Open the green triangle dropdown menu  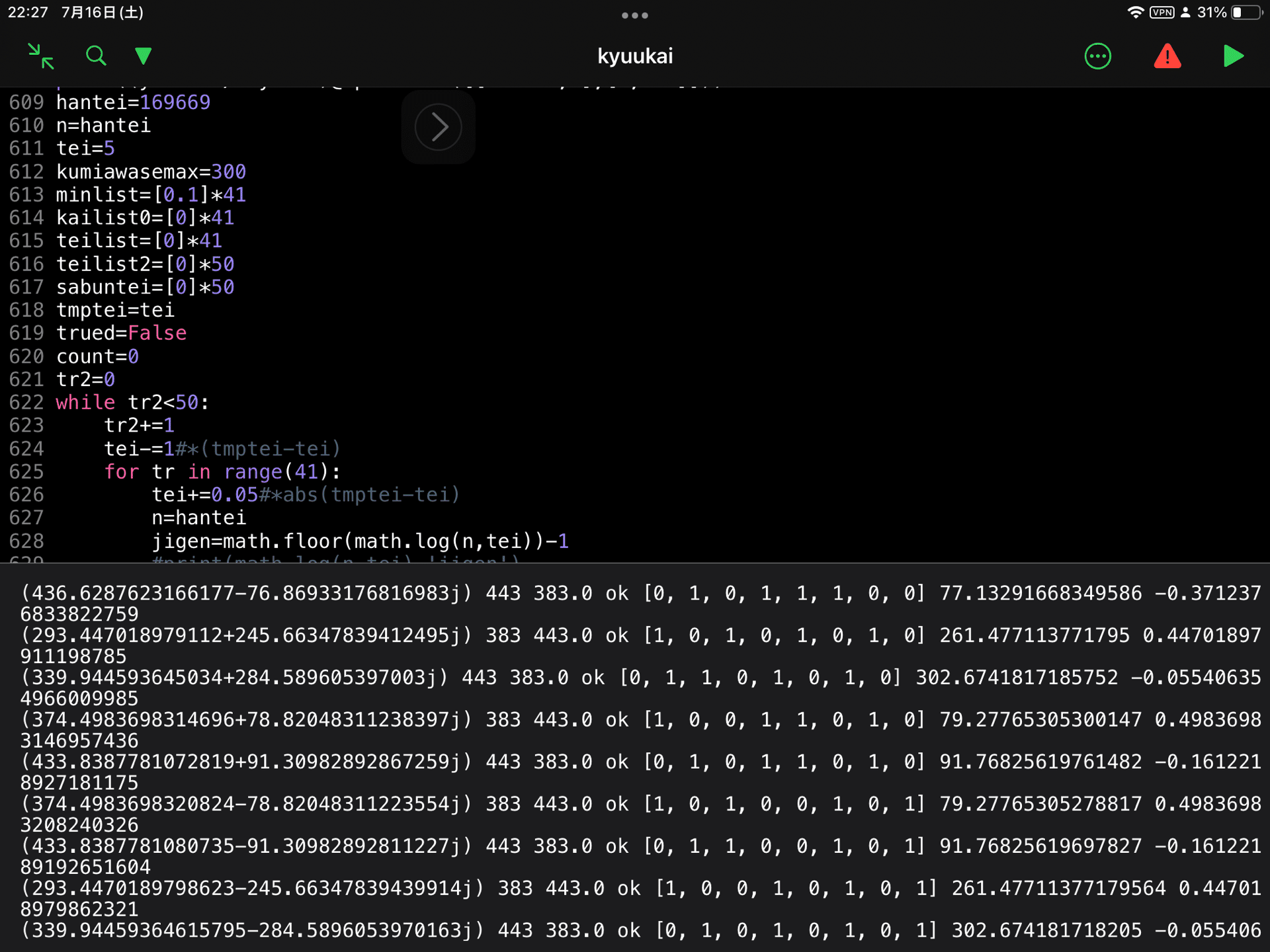pos(143,56)
